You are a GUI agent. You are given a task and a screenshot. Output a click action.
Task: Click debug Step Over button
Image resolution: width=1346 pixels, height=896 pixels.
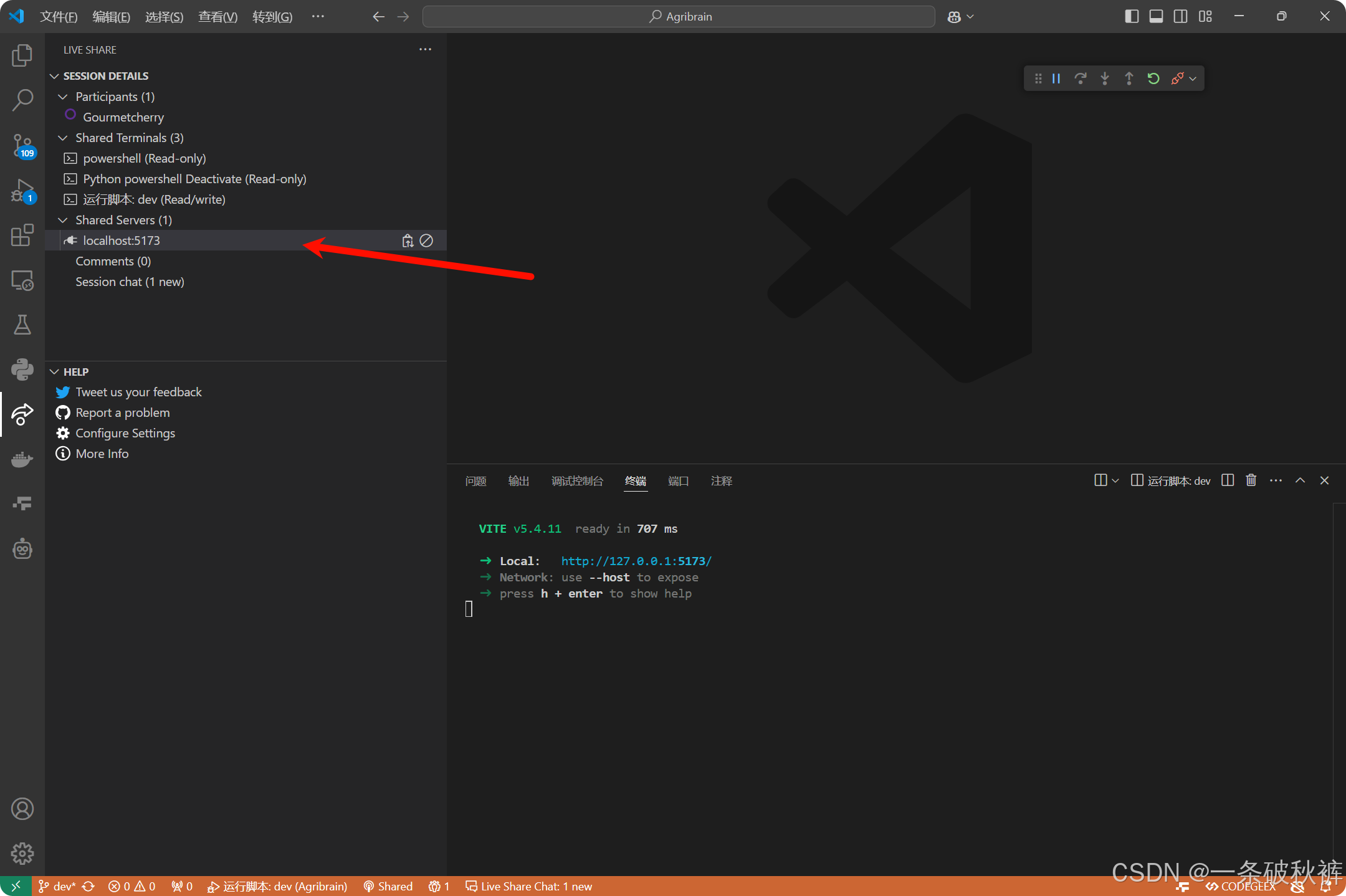click(1081, 79)
